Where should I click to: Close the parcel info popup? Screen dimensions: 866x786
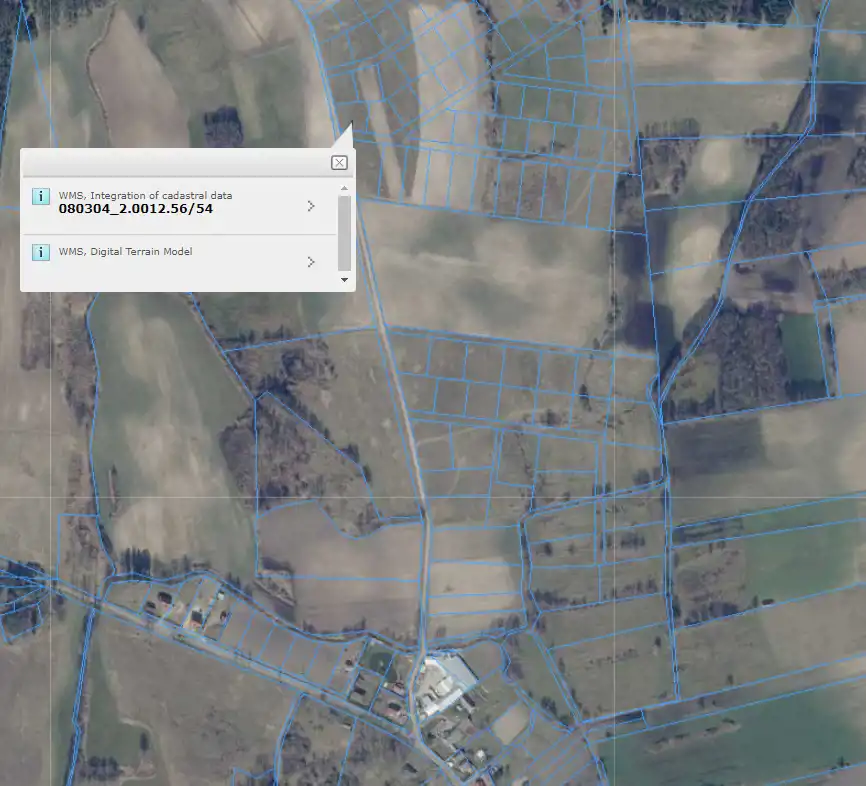339,163
